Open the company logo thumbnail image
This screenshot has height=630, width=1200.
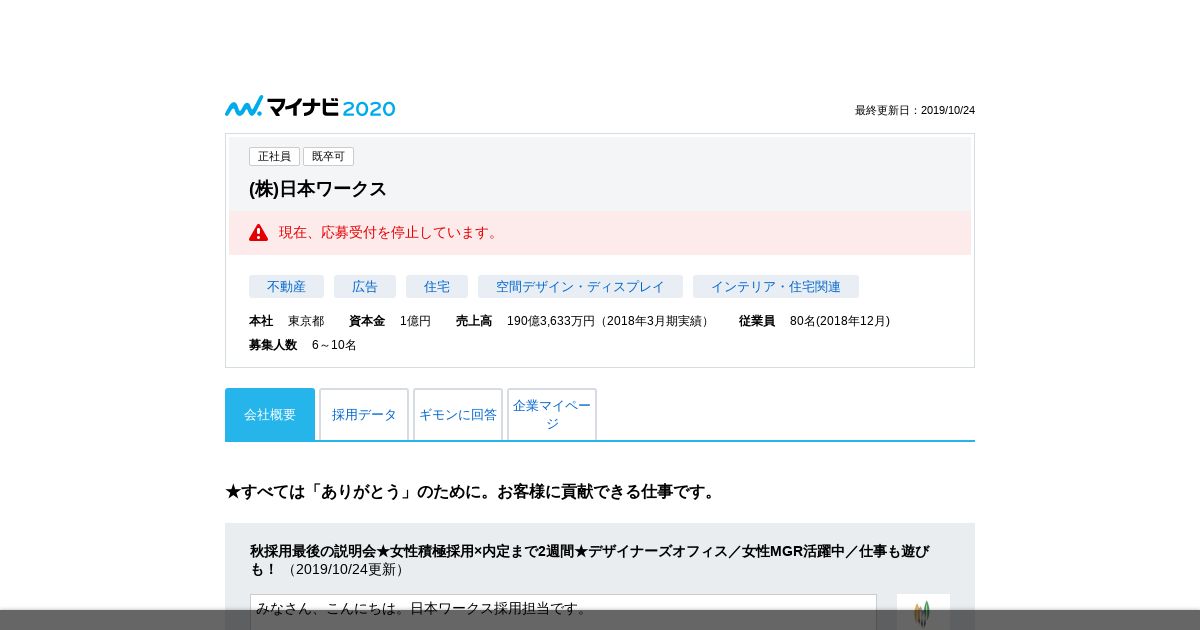click(923, 611)
